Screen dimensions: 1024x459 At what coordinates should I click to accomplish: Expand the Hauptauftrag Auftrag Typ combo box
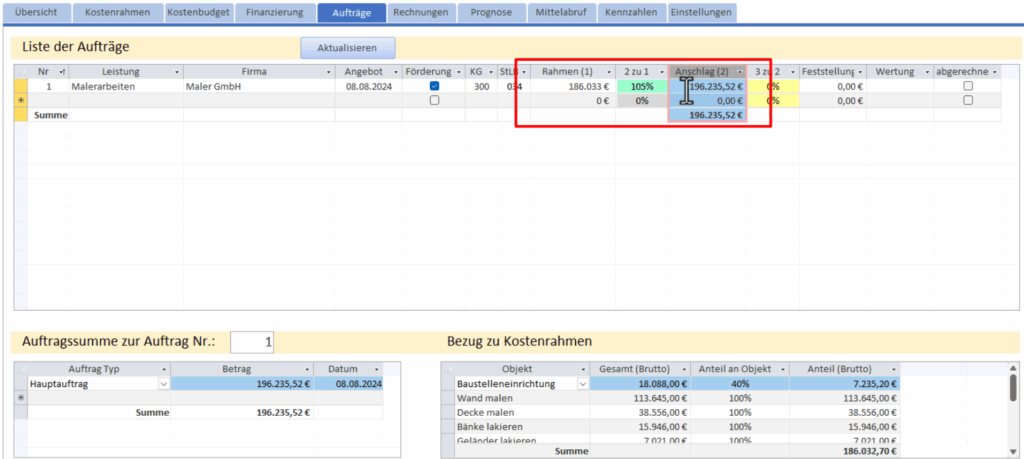click(164, 383)
